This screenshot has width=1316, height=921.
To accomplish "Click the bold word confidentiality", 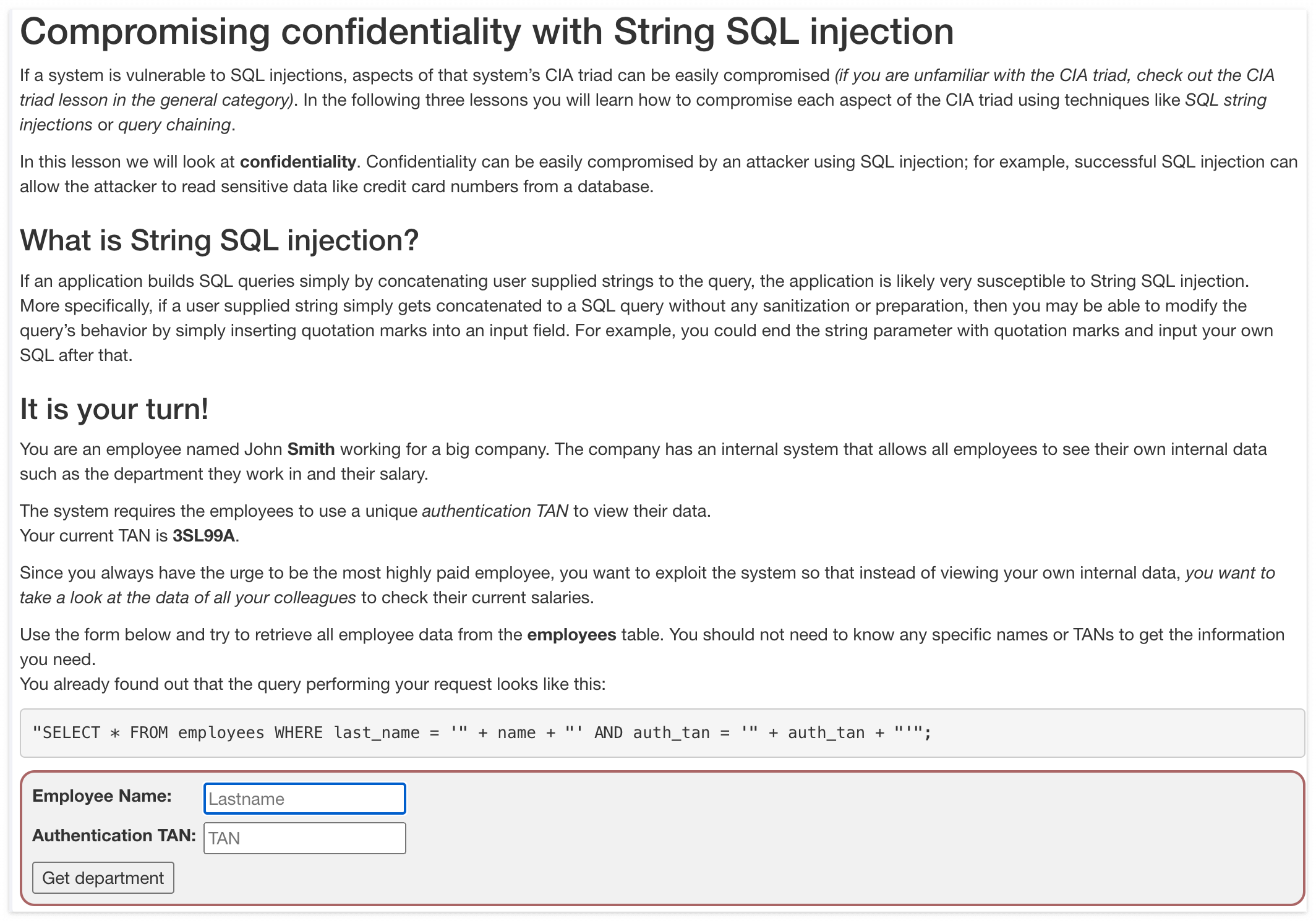I will pos(297,162).
